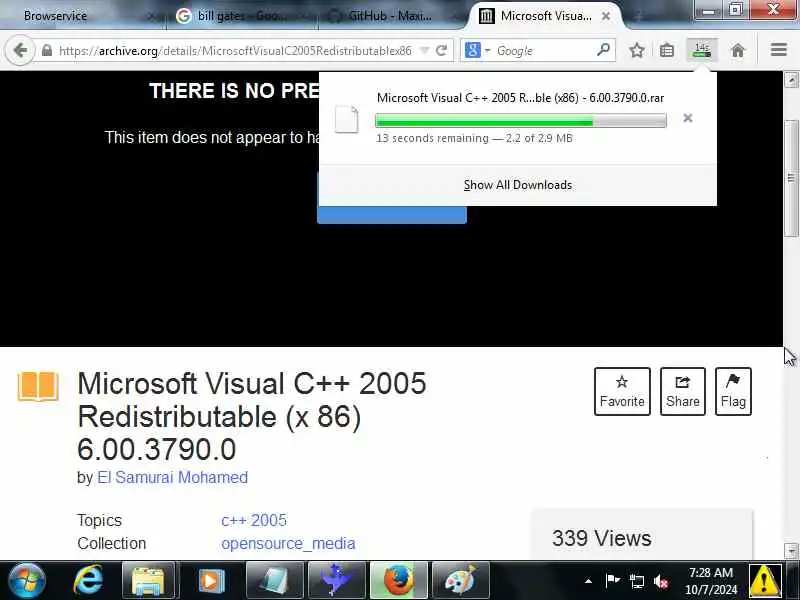Switch to the bill gates Google tab
The width and height of the screenshot is (800, 600).
(x=240, y=16)
